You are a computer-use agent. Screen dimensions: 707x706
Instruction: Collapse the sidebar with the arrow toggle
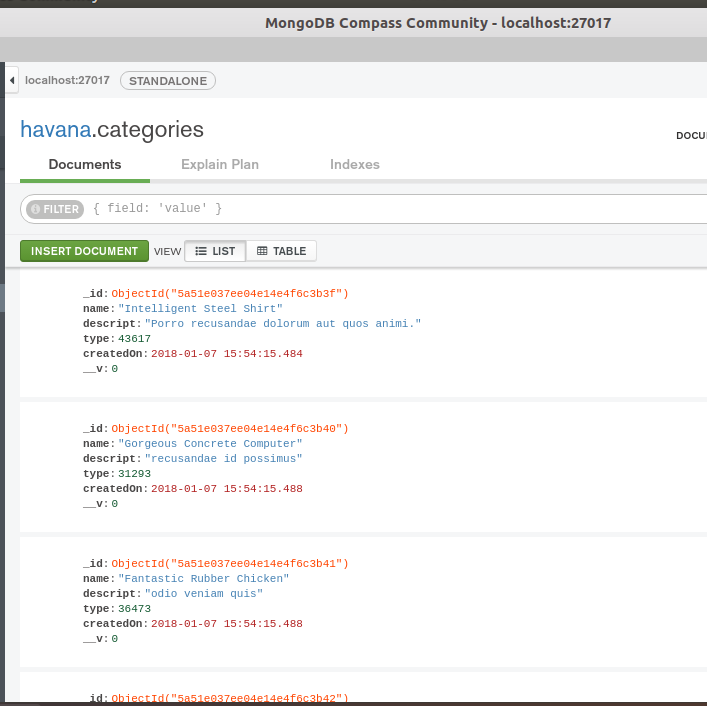11,80
